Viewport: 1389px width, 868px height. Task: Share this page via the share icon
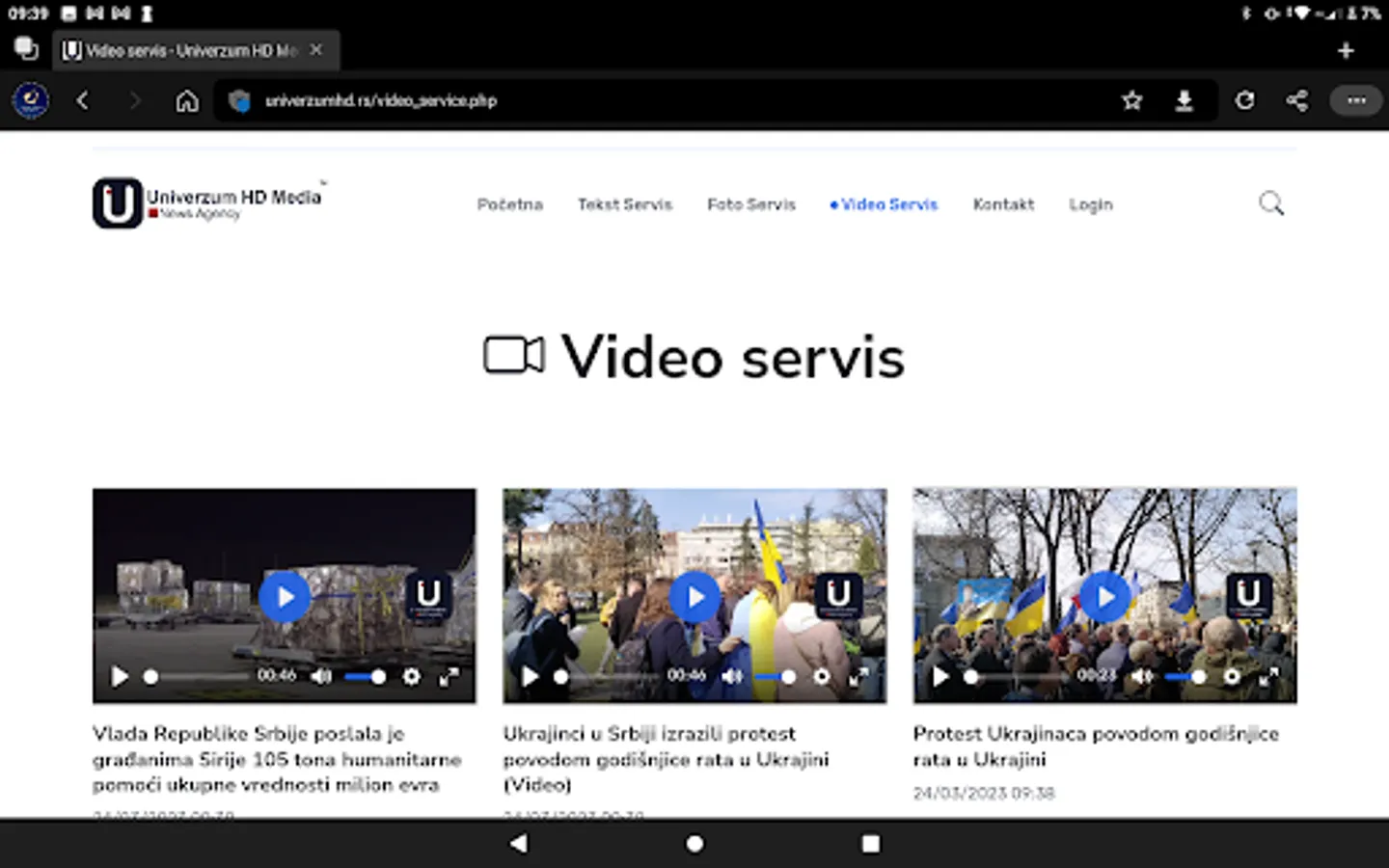(1297, 100)
